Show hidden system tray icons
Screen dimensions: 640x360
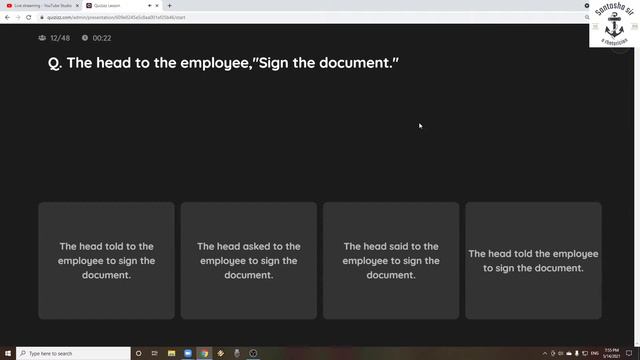545,353
